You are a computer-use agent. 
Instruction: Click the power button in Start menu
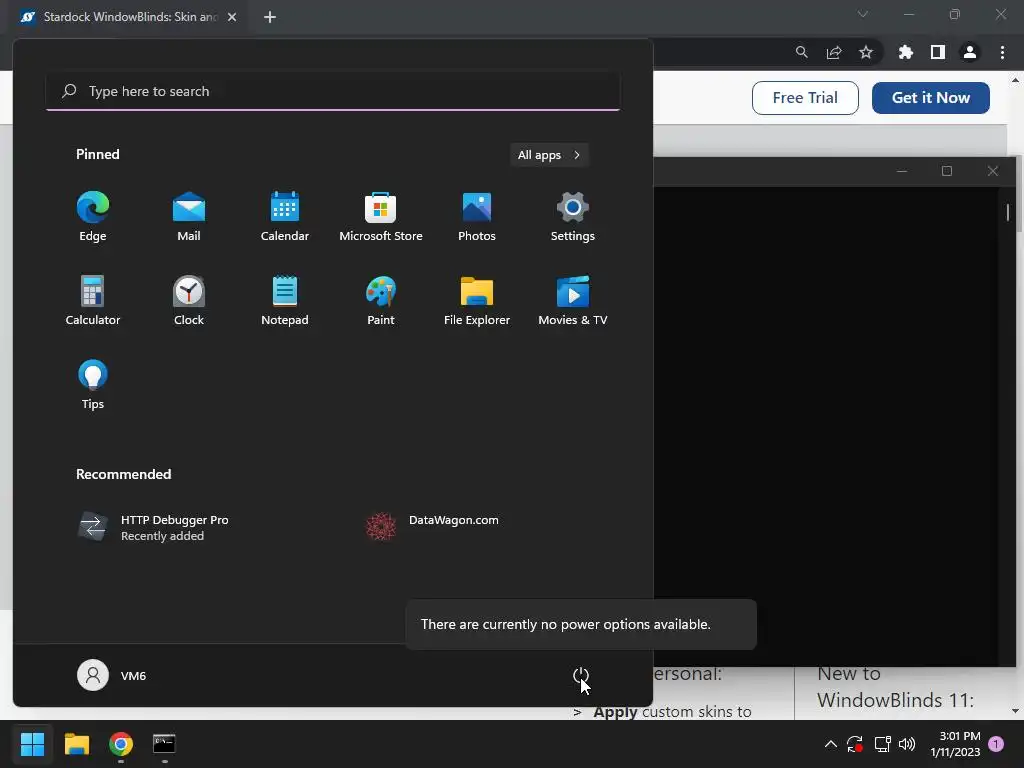(581, 676)
